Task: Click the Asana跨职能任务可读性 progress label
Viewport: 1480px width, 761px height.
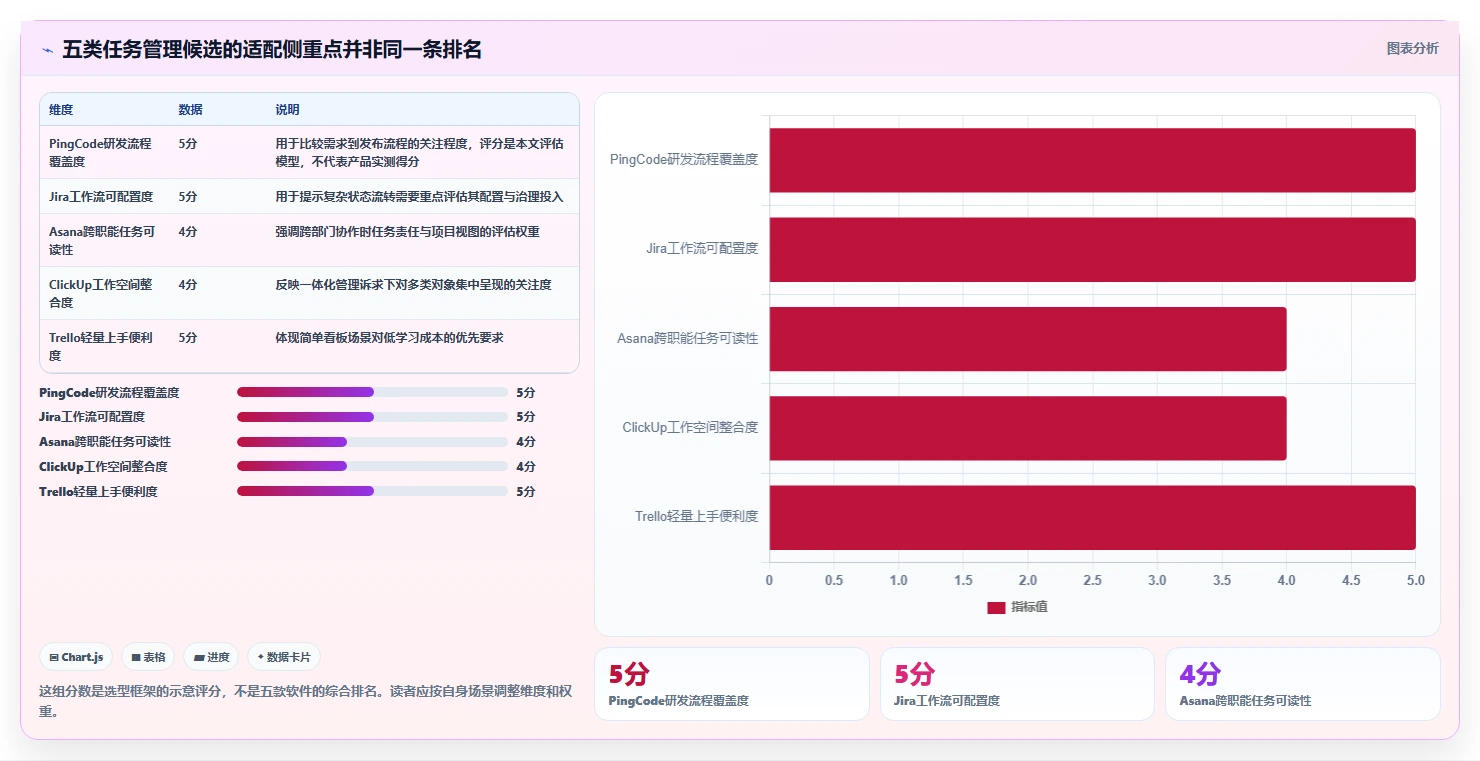Action: [105, 442]
